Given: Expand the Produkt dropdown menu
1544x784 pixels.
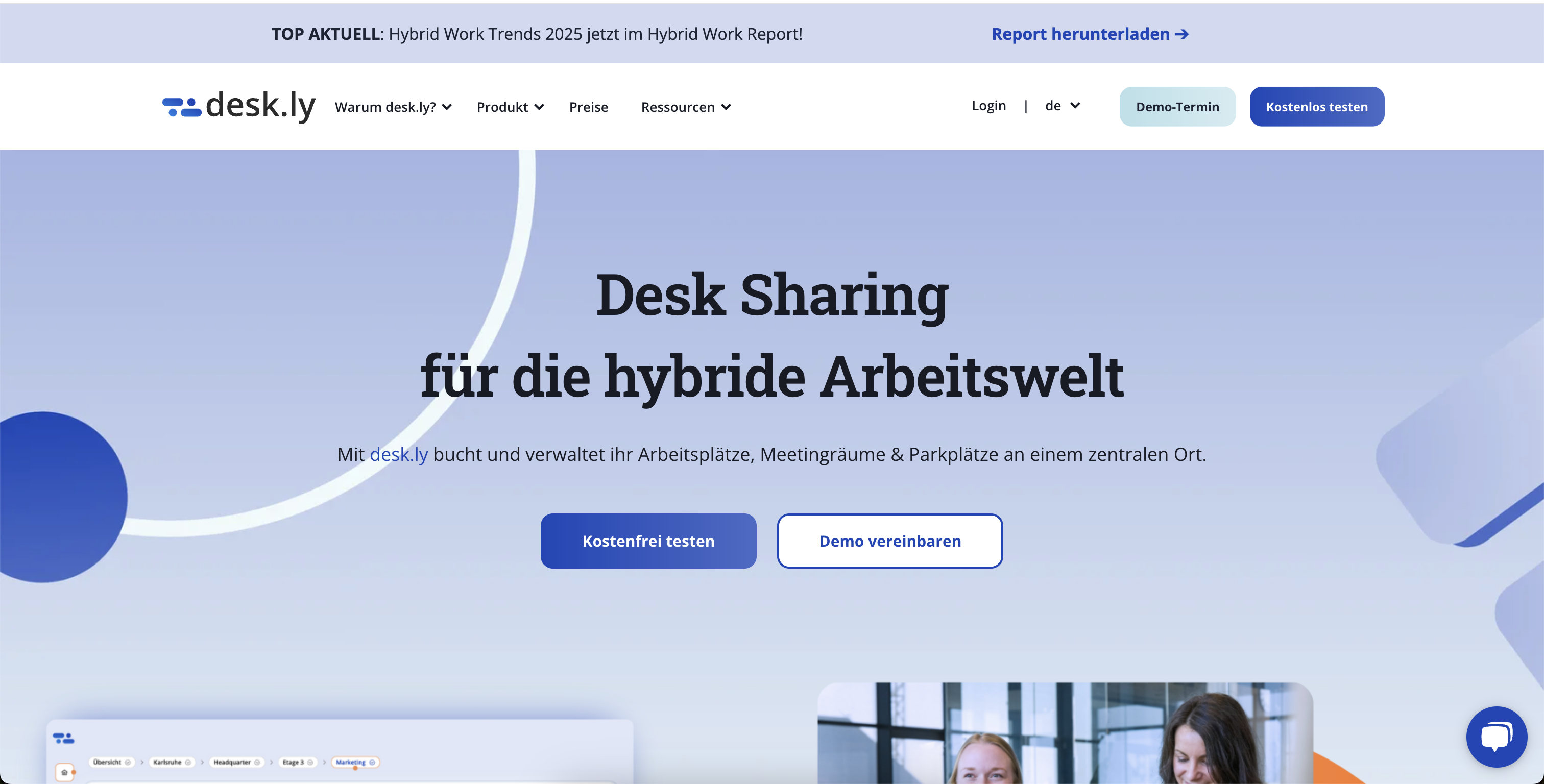Looking at the screenshot, I should pyautogui.click(x=510, y=107).
